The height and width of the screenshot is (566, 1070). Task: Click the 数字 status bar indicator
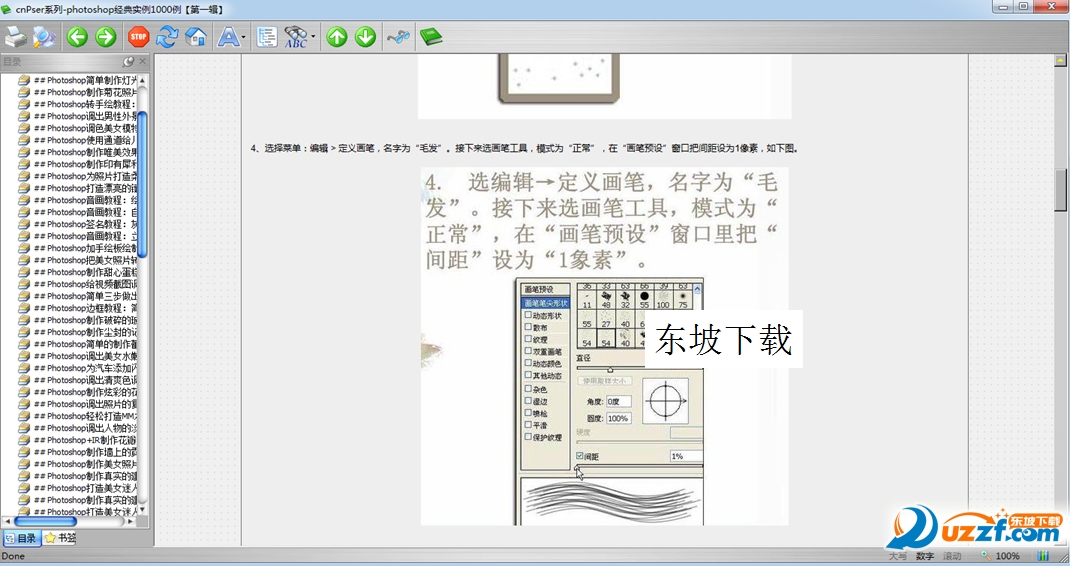pos(925,556)
